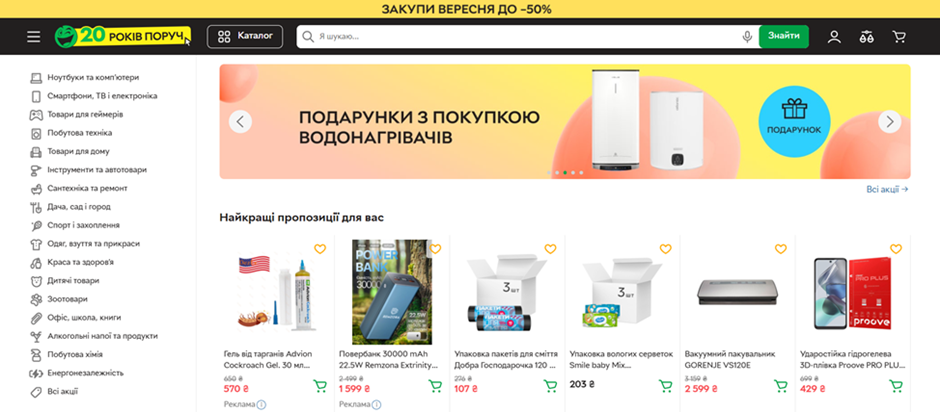Toggle wishlist heart on Smile baby wipes
This screenshot has height=412, width=940.
(x=665, y=249)
